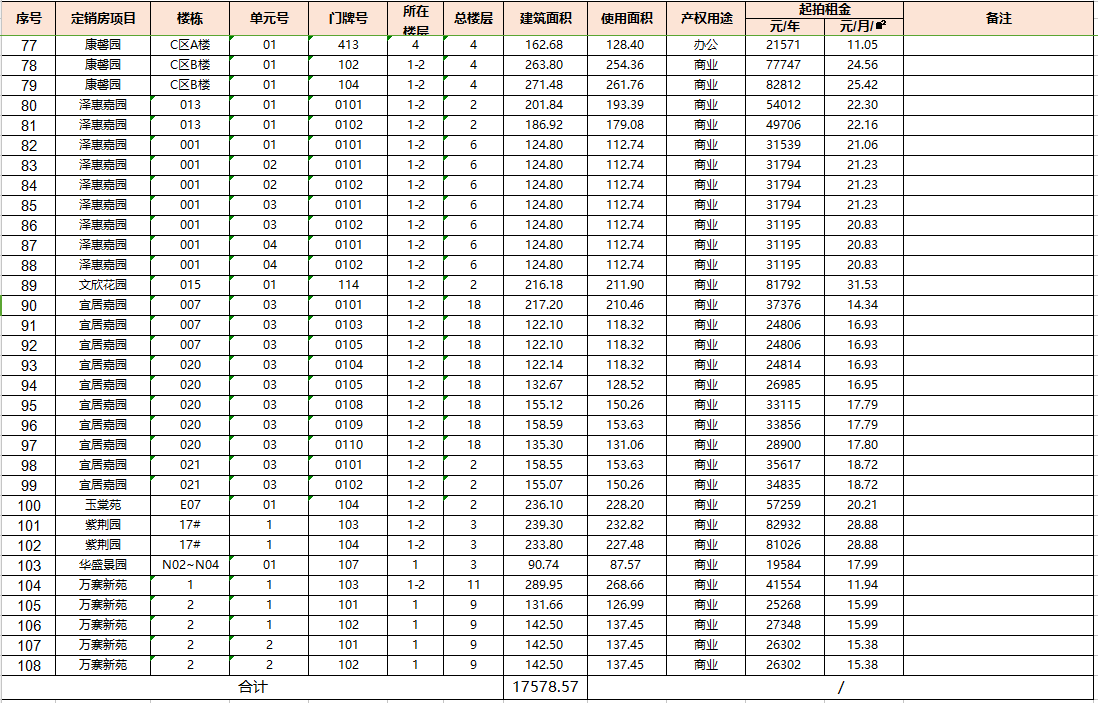Select the 起拍租金 merged header cell

[x=825, y=9]
